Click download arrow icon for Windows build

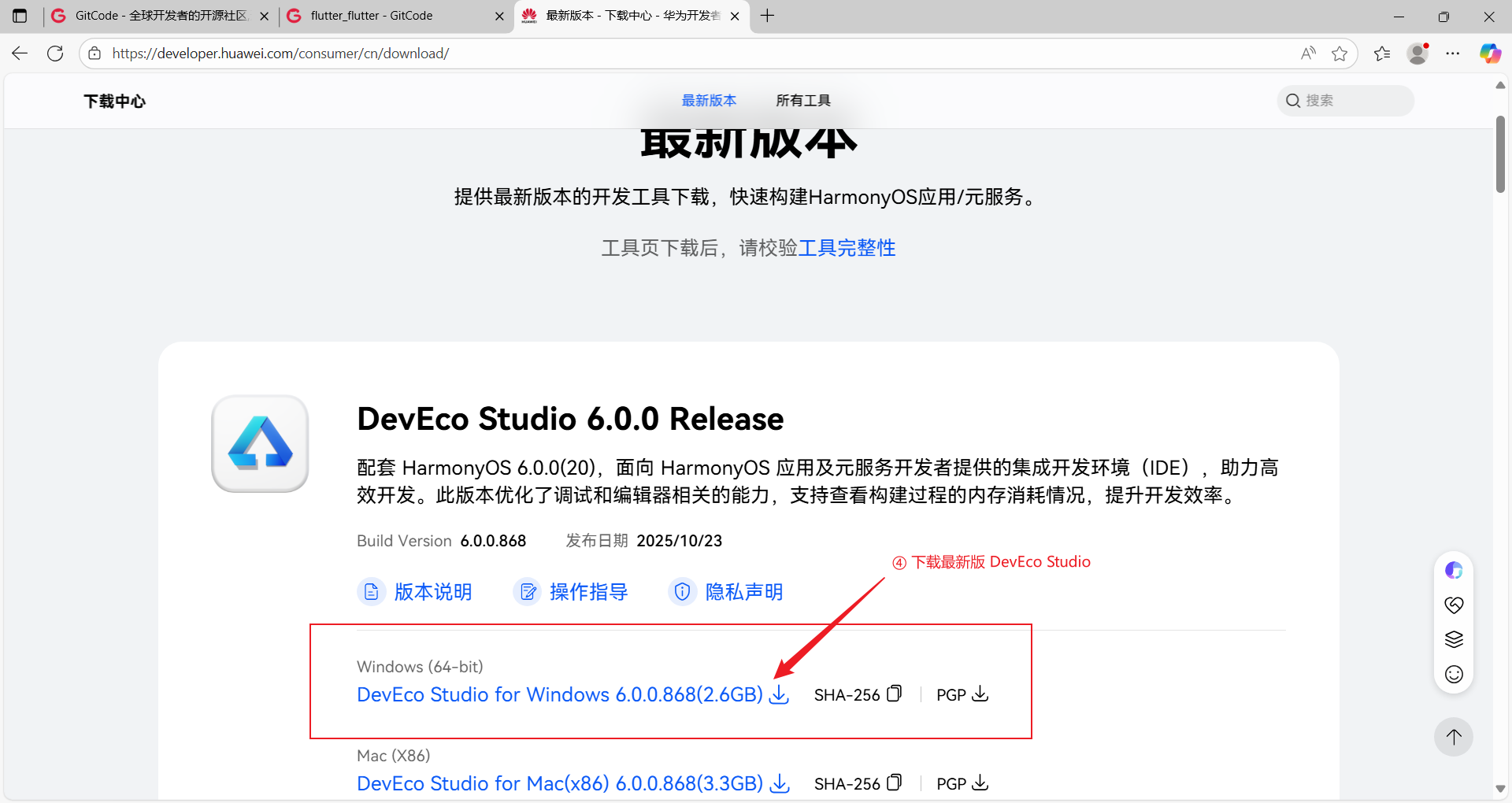point(779,694)
